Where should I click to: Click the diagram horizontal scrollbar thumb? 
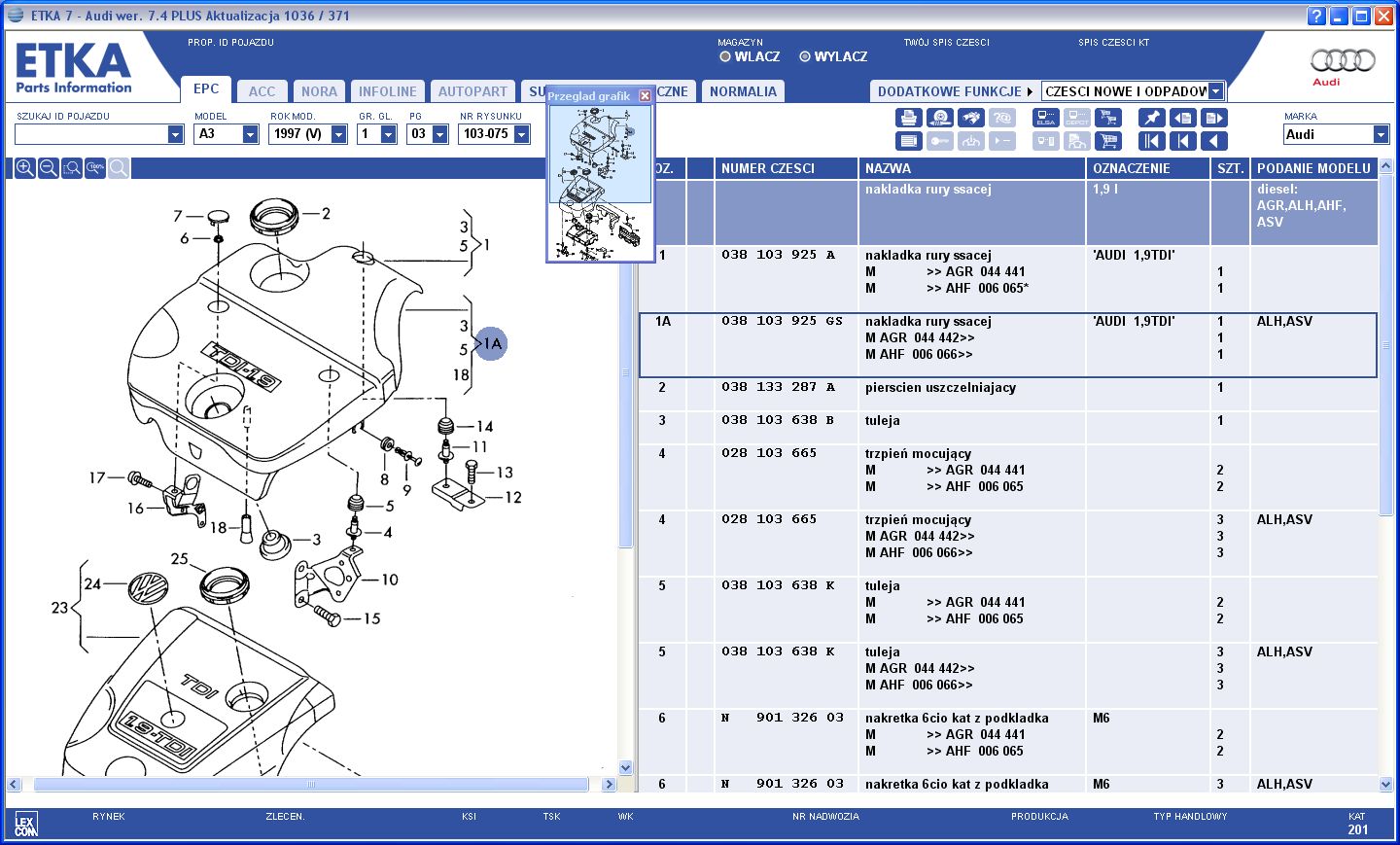point(311,784)
